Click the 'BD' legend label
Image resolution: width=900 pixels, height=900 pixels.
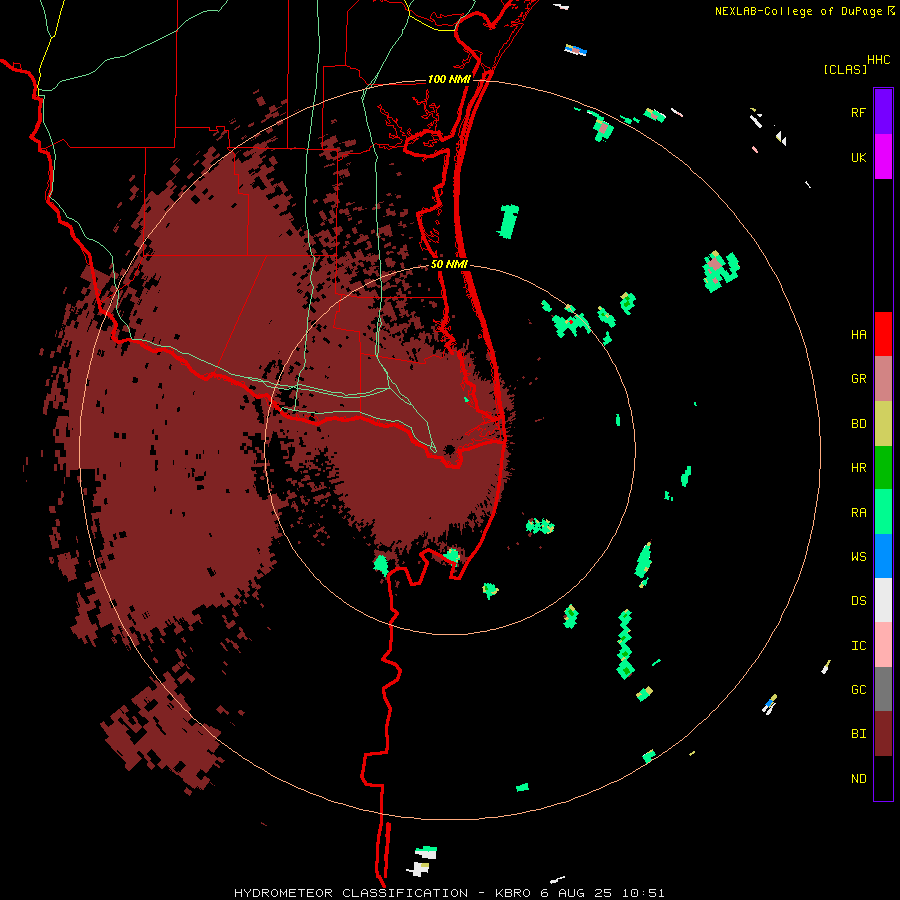(x=858, y=424)
